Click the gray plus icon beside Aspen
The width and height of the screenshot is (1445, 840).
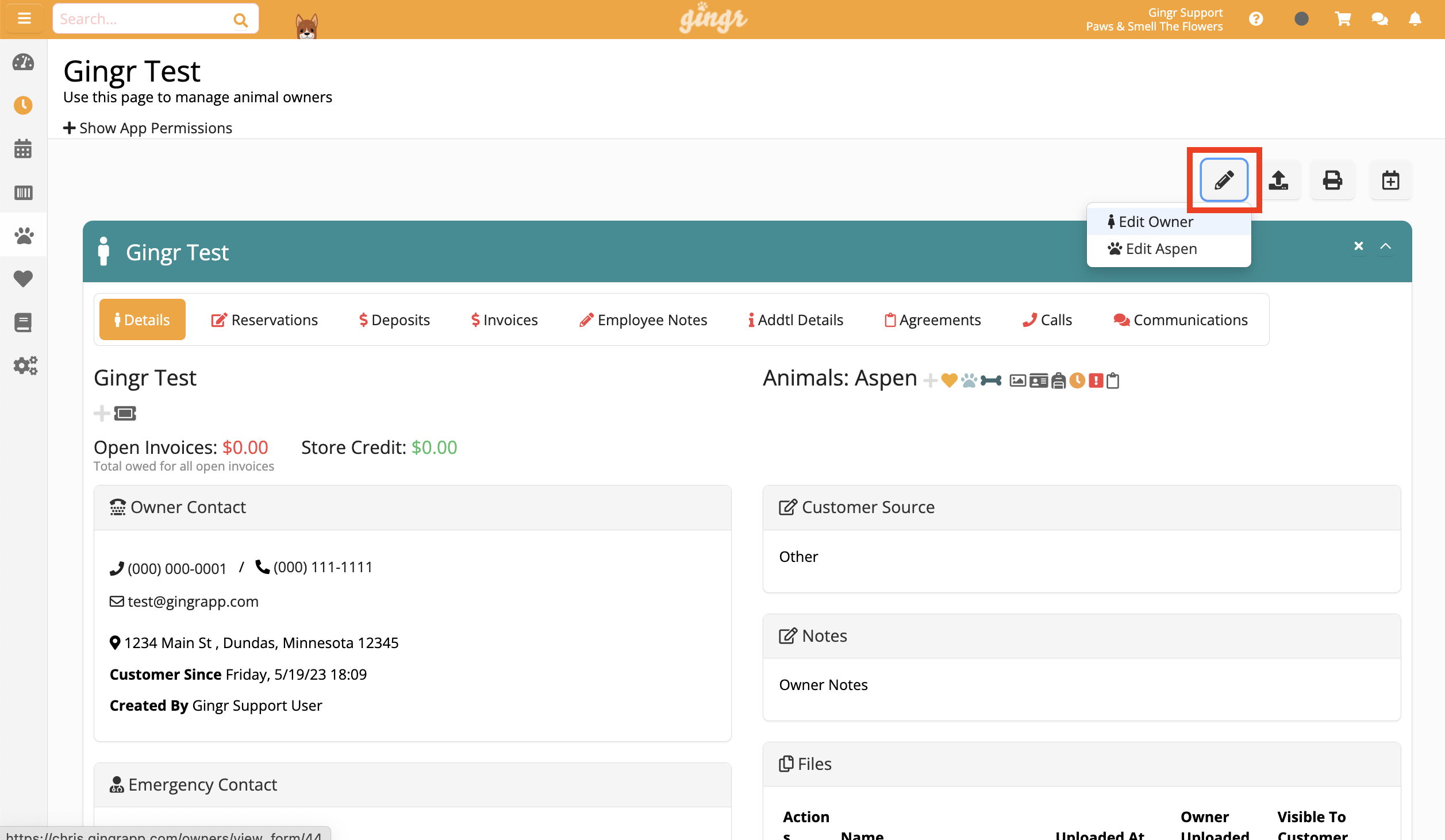(x=931, y=380)
